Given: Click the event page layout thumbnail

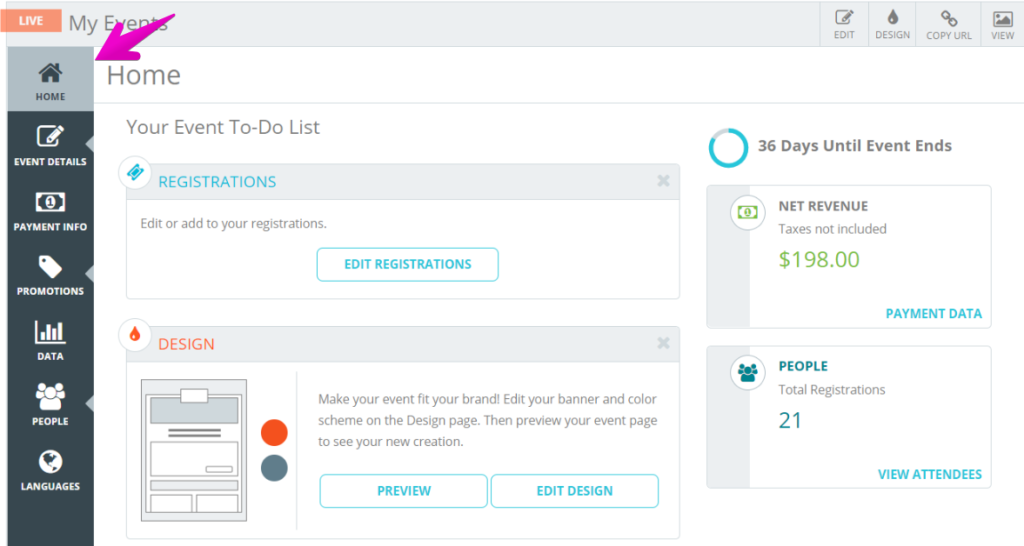Looking at the screenshot, I should point(194,450).
